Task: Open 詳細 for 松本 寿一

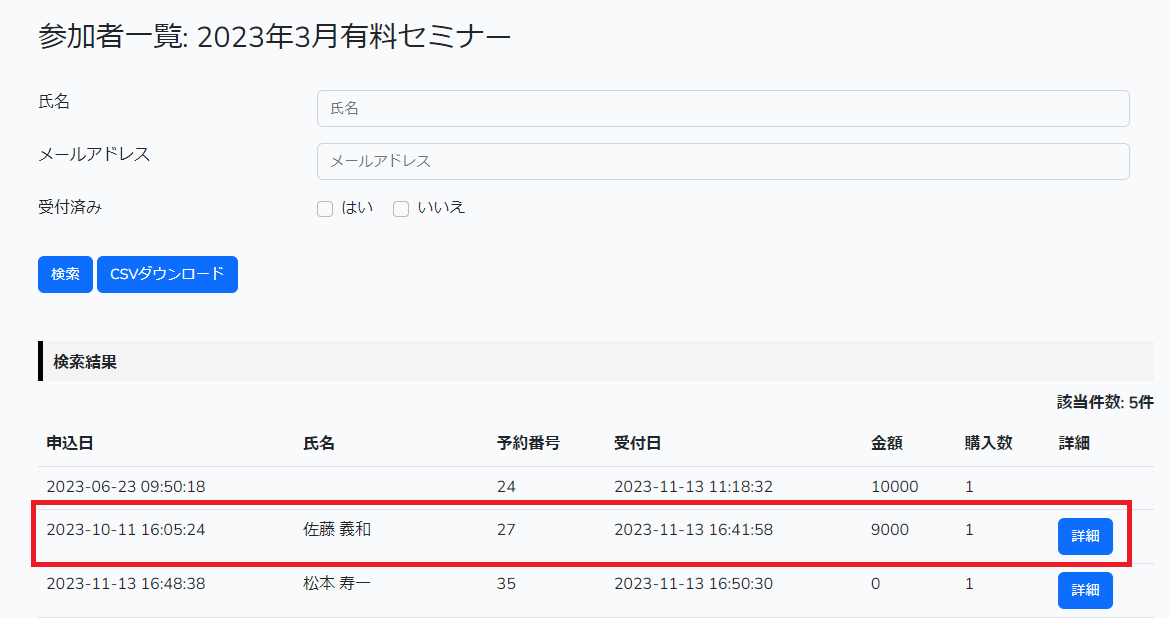Action: [1085, 590]
